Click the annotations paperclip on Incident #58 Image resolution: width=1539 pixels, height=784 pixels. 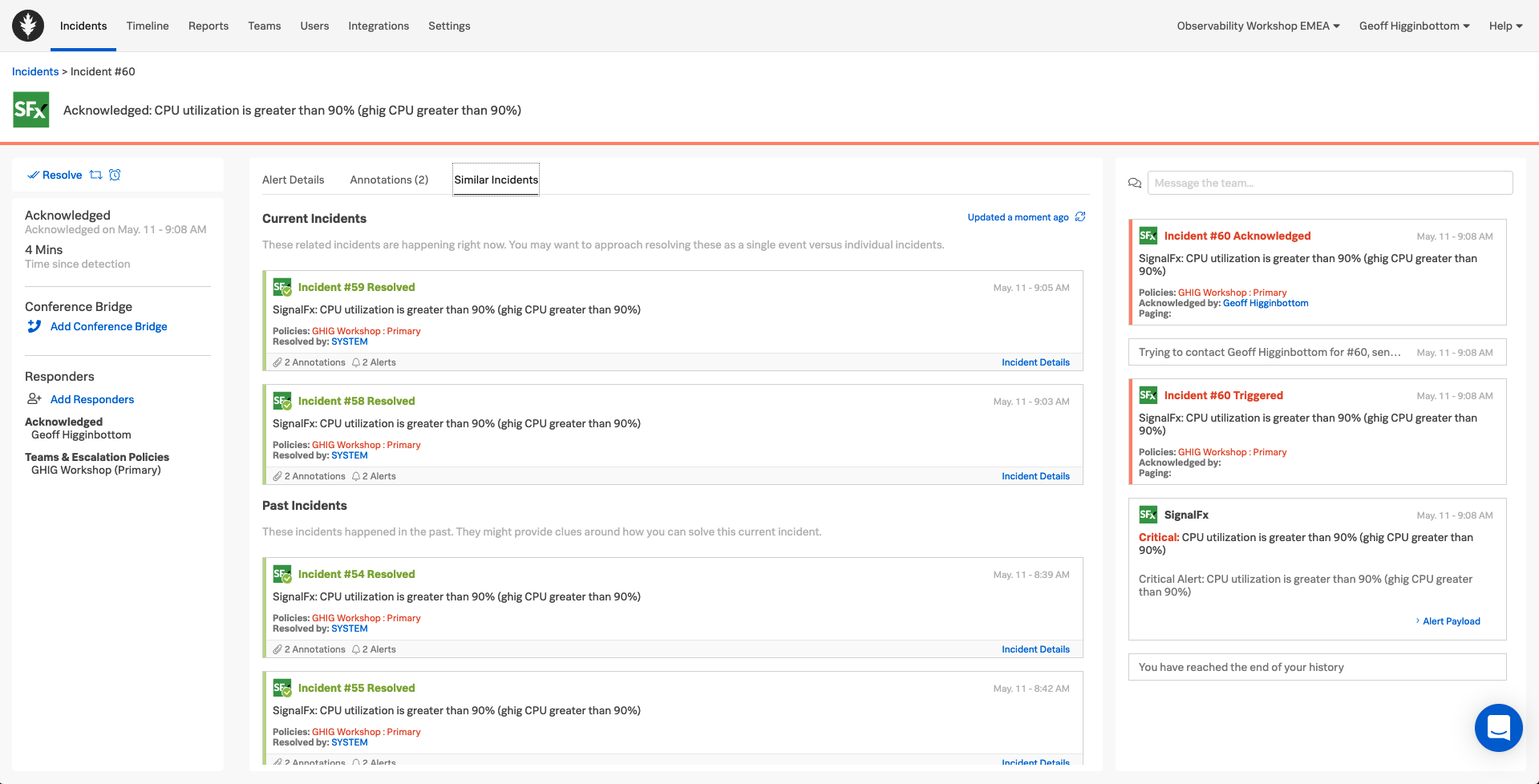pos(277,476)
